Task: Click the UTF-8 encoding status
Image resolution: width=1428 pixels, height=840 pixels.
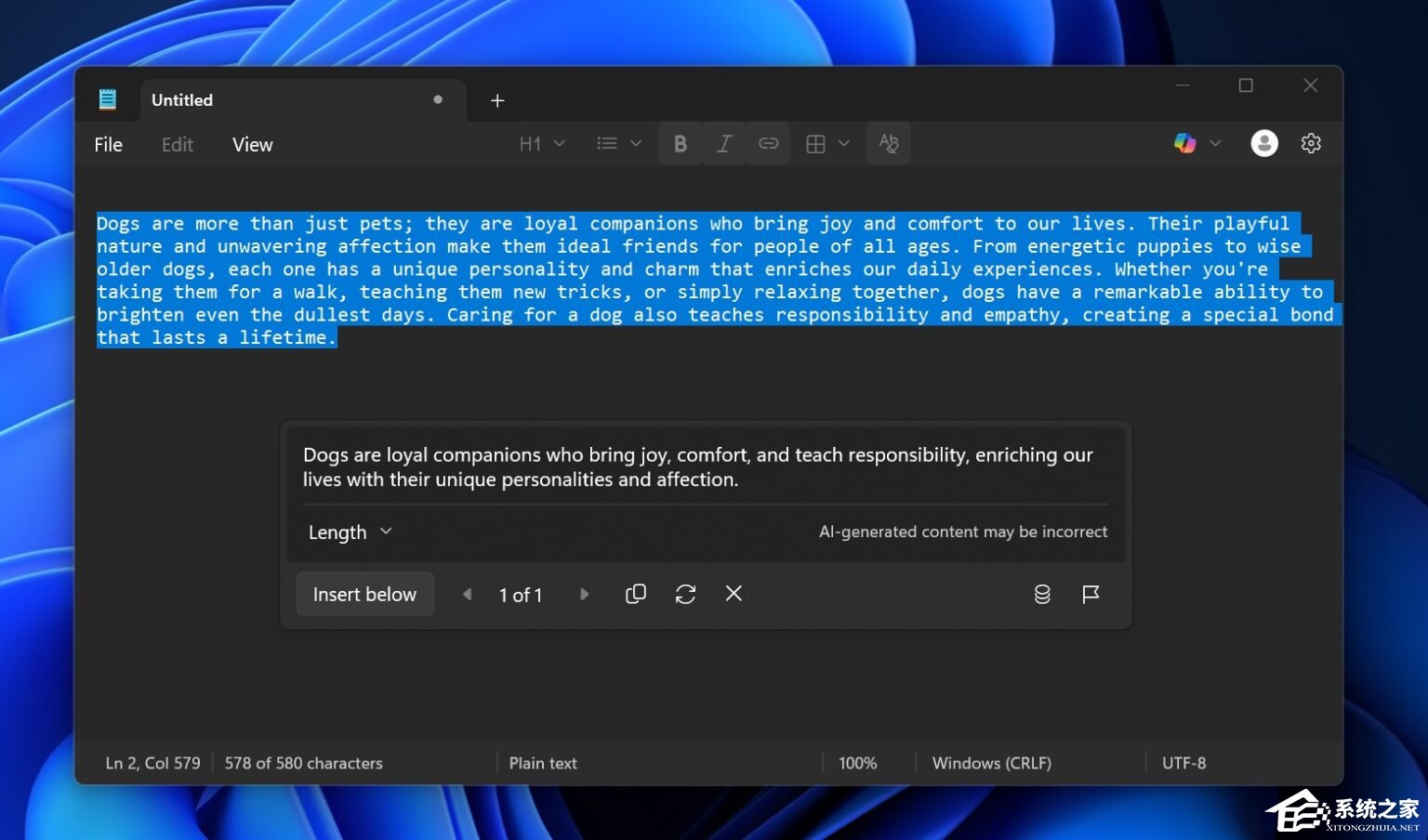Action: click(x=1184, y=763)
